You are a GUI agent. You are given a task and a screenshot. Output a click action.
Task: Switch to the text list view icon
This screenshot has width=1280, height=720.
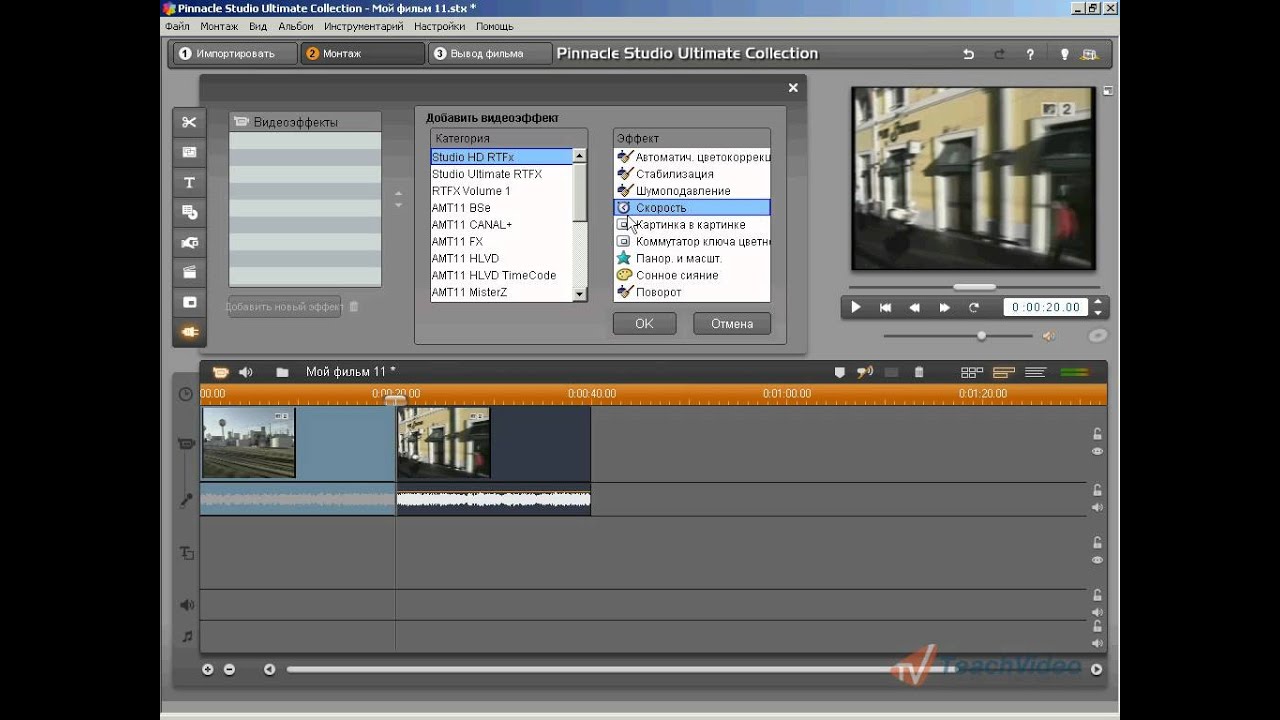click(x=1036, y=372)
